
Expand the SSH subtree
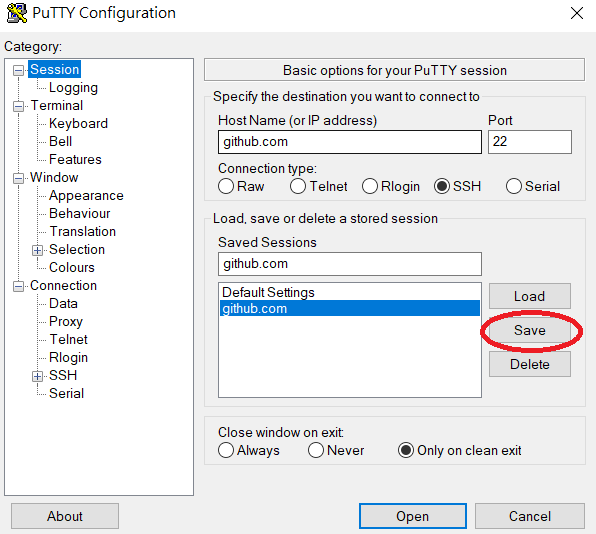[37, 376]
